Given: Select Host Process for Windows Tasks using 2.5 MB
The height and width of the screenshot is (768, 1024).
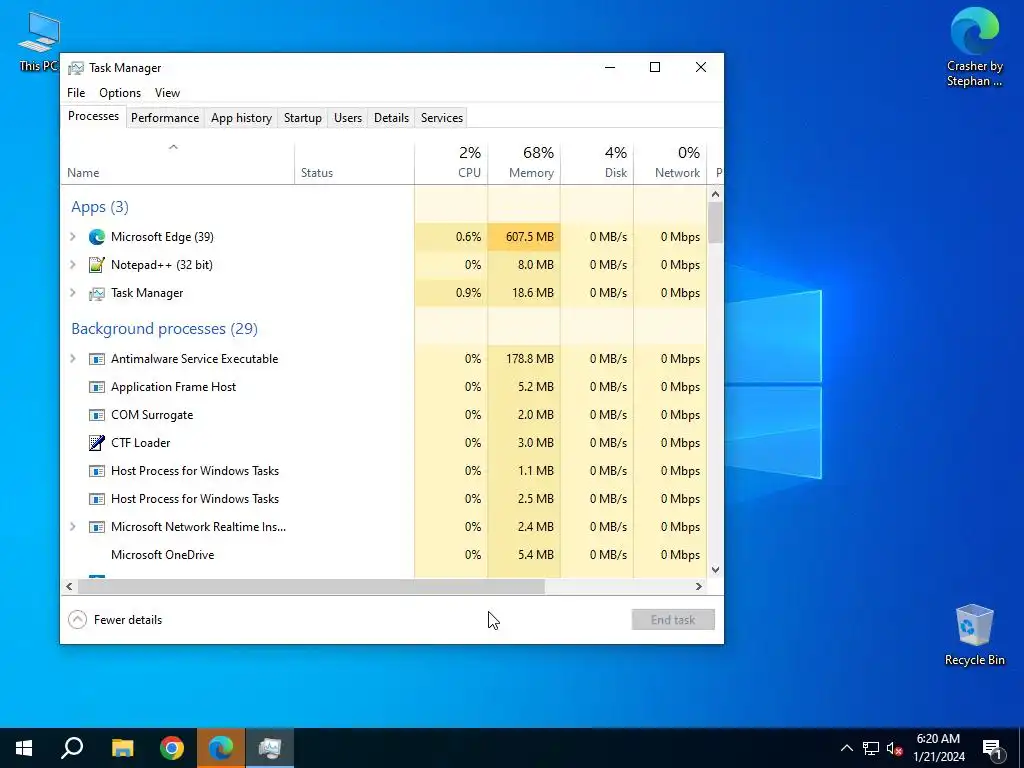Looking at the screenshot, I should coord(384,499).
